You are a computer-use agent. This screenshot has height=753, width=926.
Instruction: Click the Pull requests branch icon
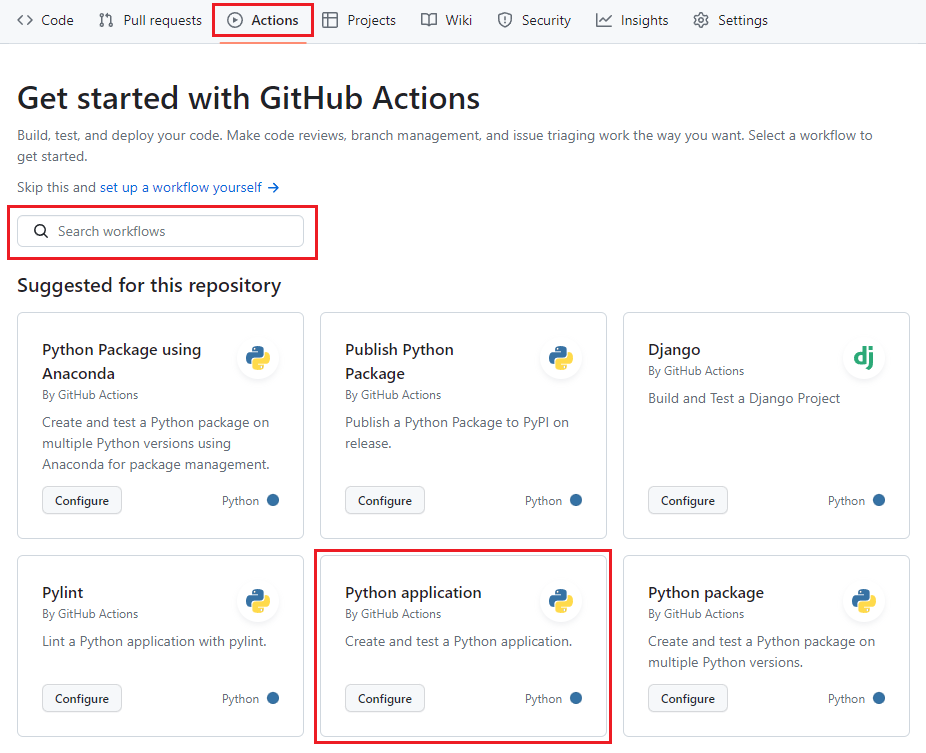pos(106,20)
